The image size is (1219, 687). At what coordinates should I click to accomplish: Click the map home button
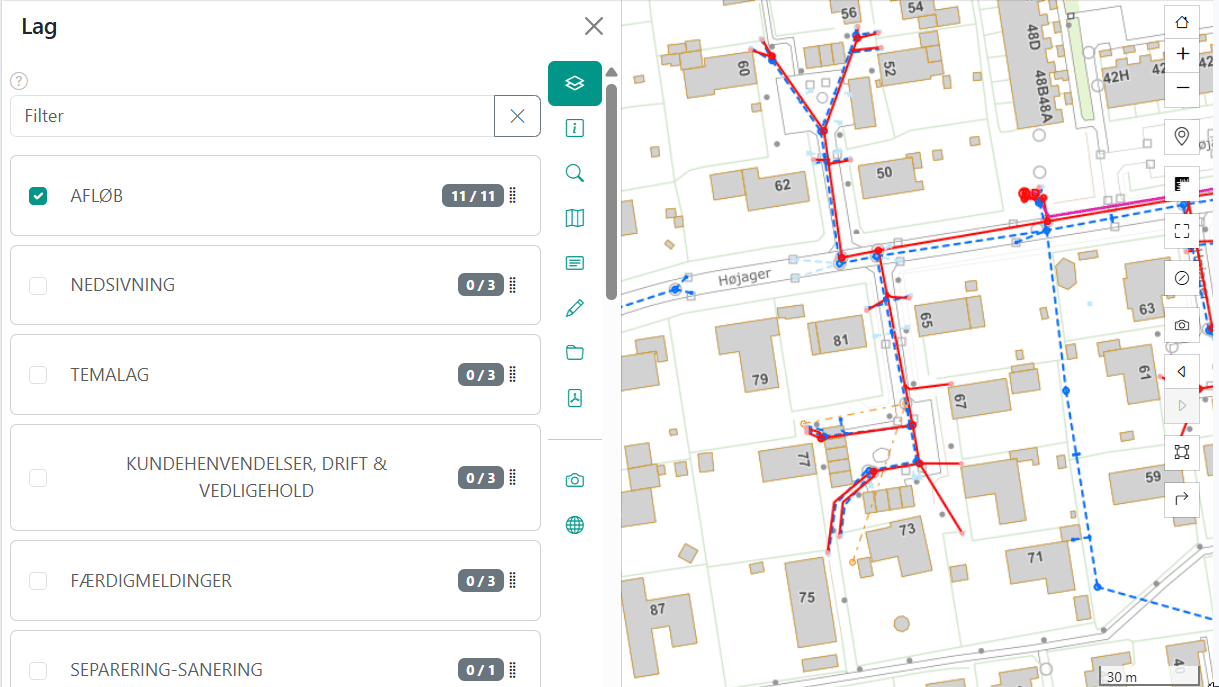[x=1182, y=22]
